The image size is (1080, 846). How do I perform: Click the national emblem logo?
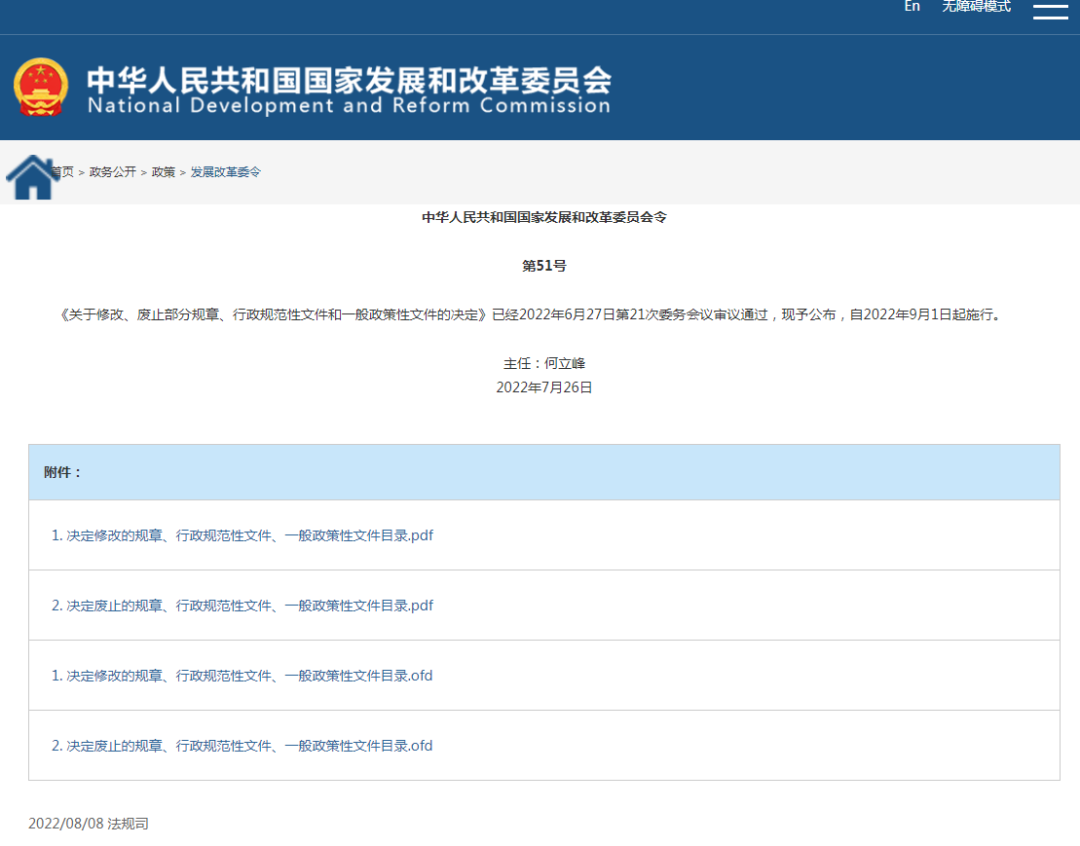tap(41, 88)
